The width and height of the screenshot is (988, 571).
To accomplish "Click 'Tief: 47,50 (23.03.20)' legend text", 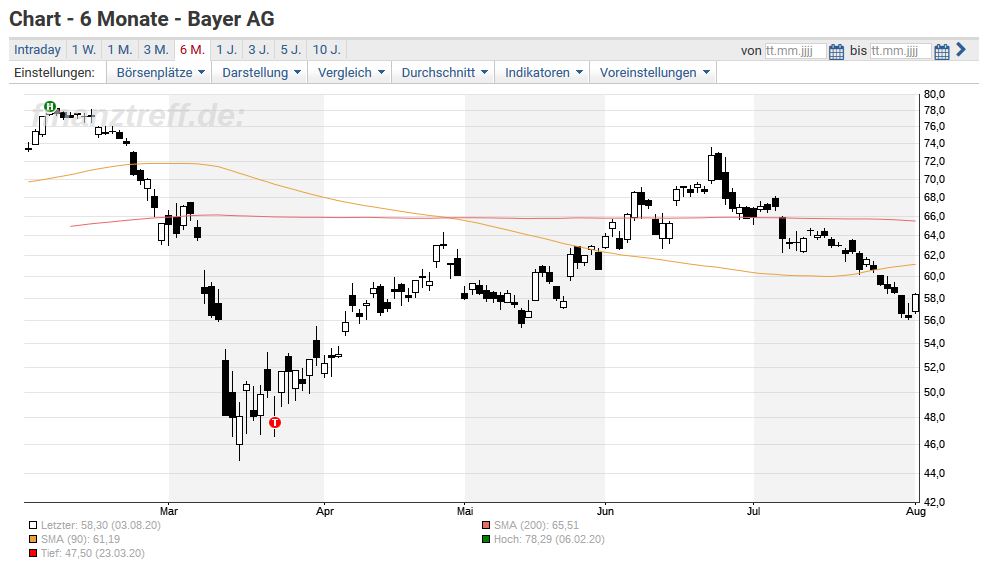I will point(93,553).
